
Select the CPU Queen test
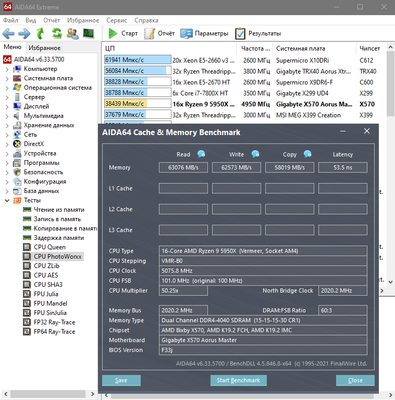[x=50, y=247]
